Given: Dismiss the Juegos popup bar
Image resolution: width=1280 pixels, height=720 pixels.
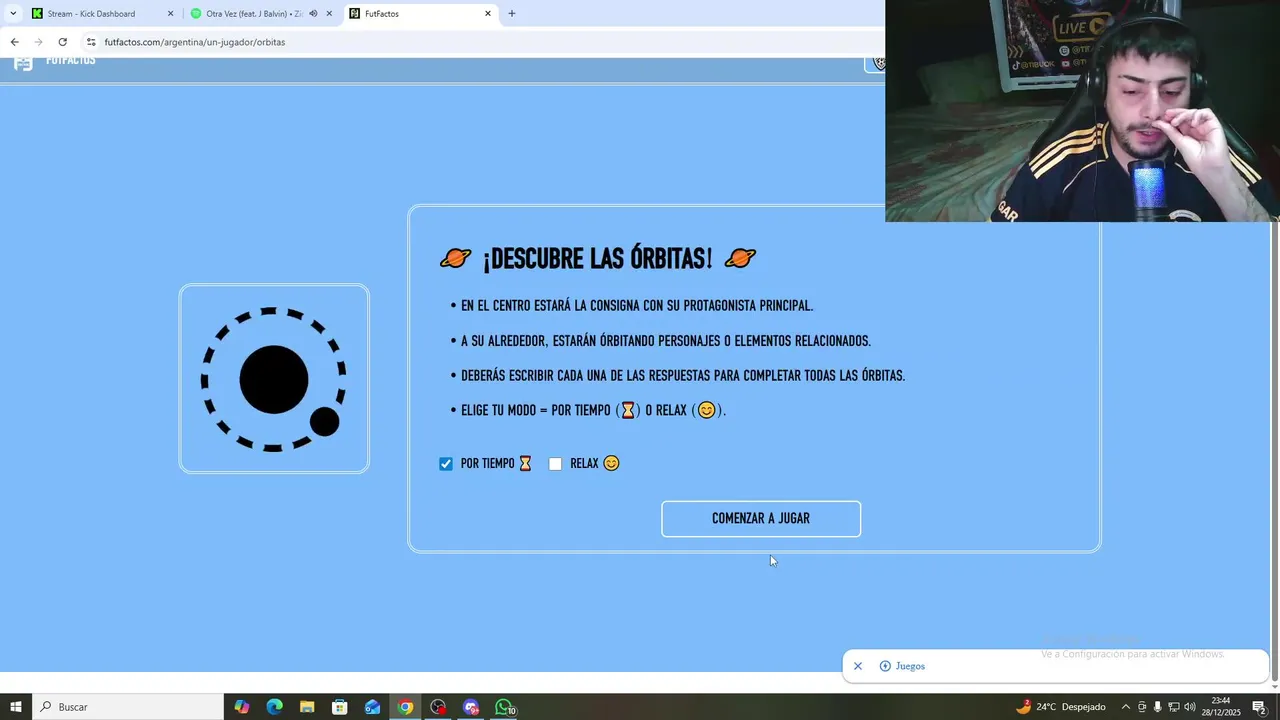Looking at the screenshot, I should point(857,666).
